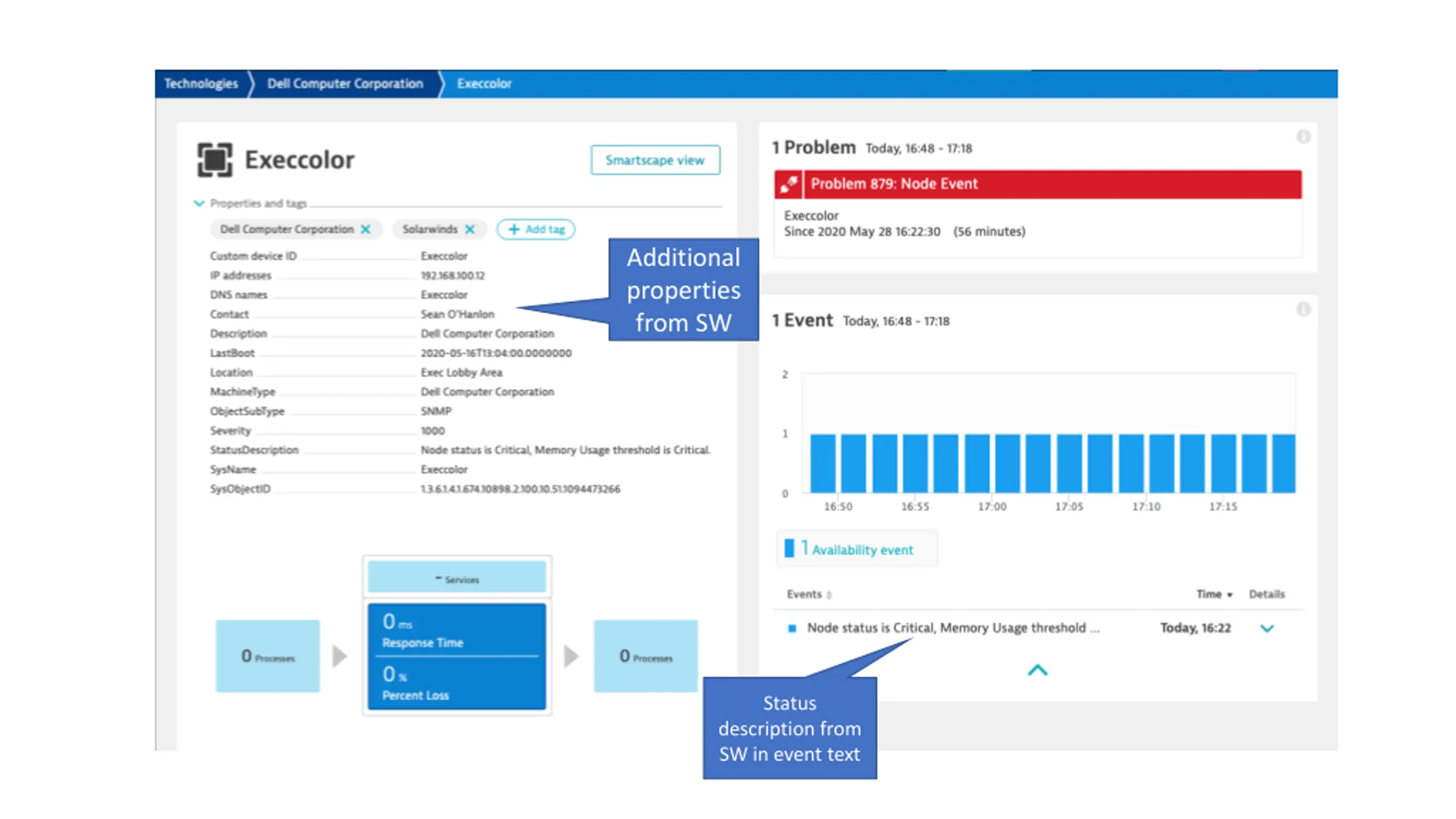Click the event bar at 17:00

click(1007, 463)
